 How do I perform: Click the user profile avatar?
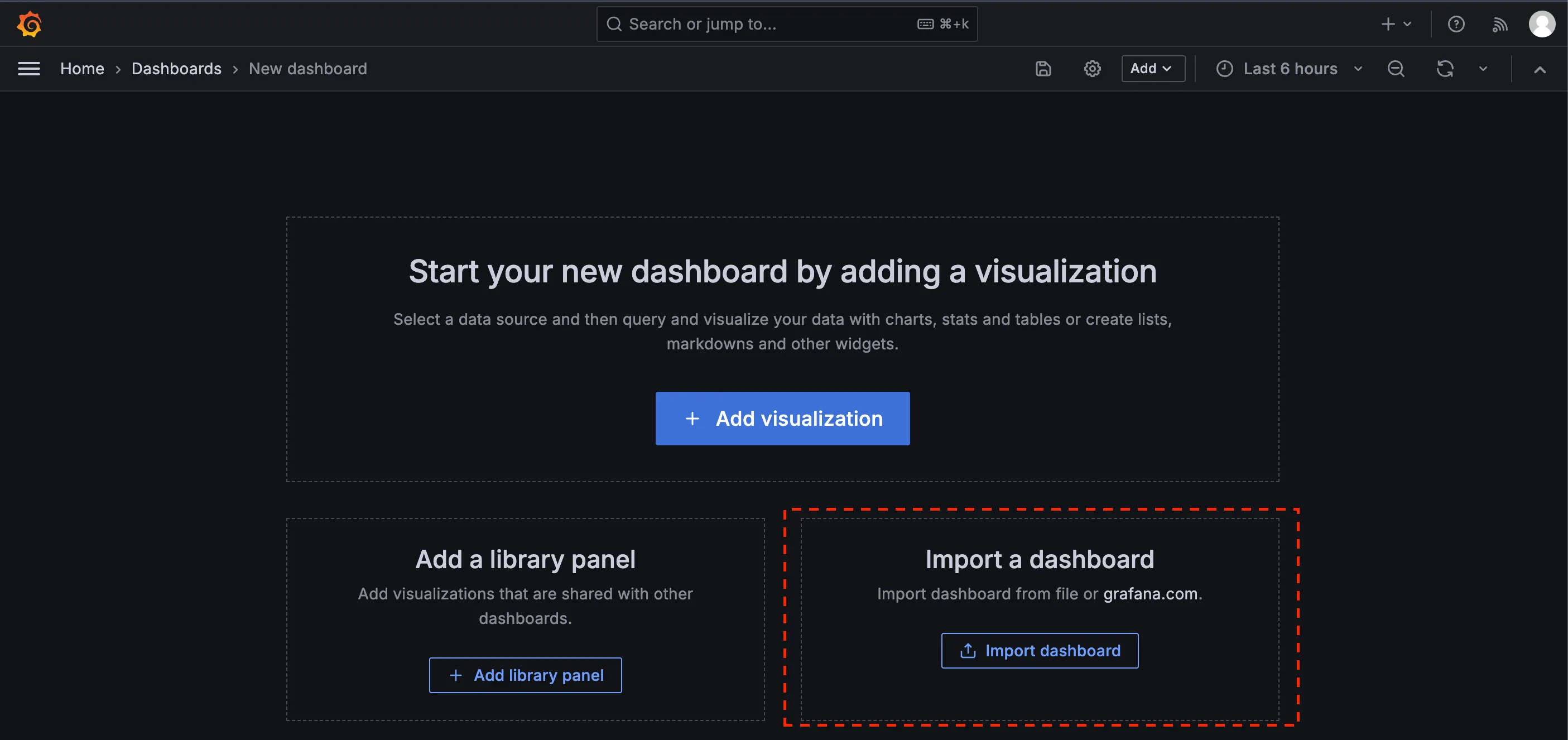(1541, 25)
